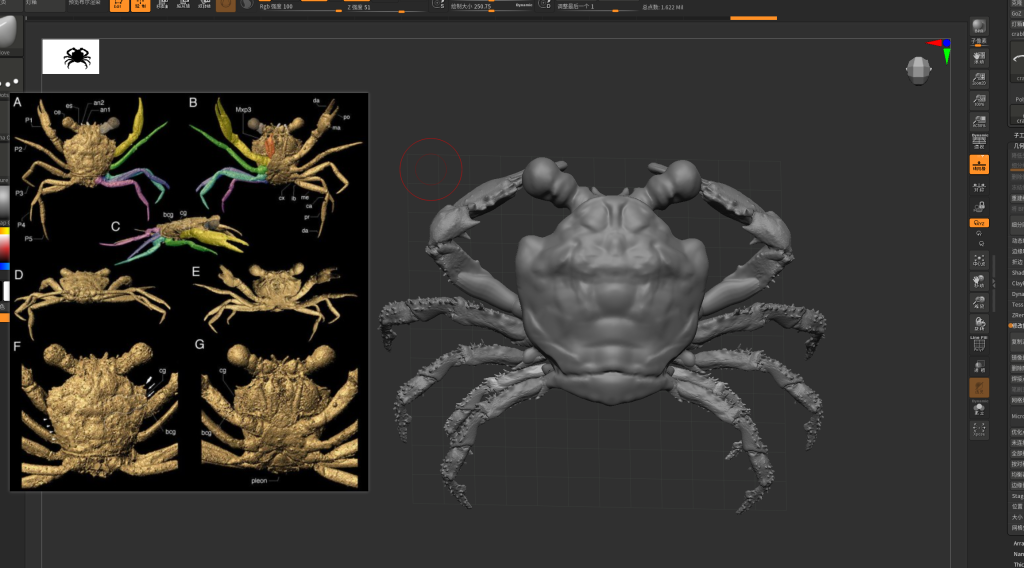
Task: Click the Z-axis rotation icon under XYZ
Action: (982, 243)
